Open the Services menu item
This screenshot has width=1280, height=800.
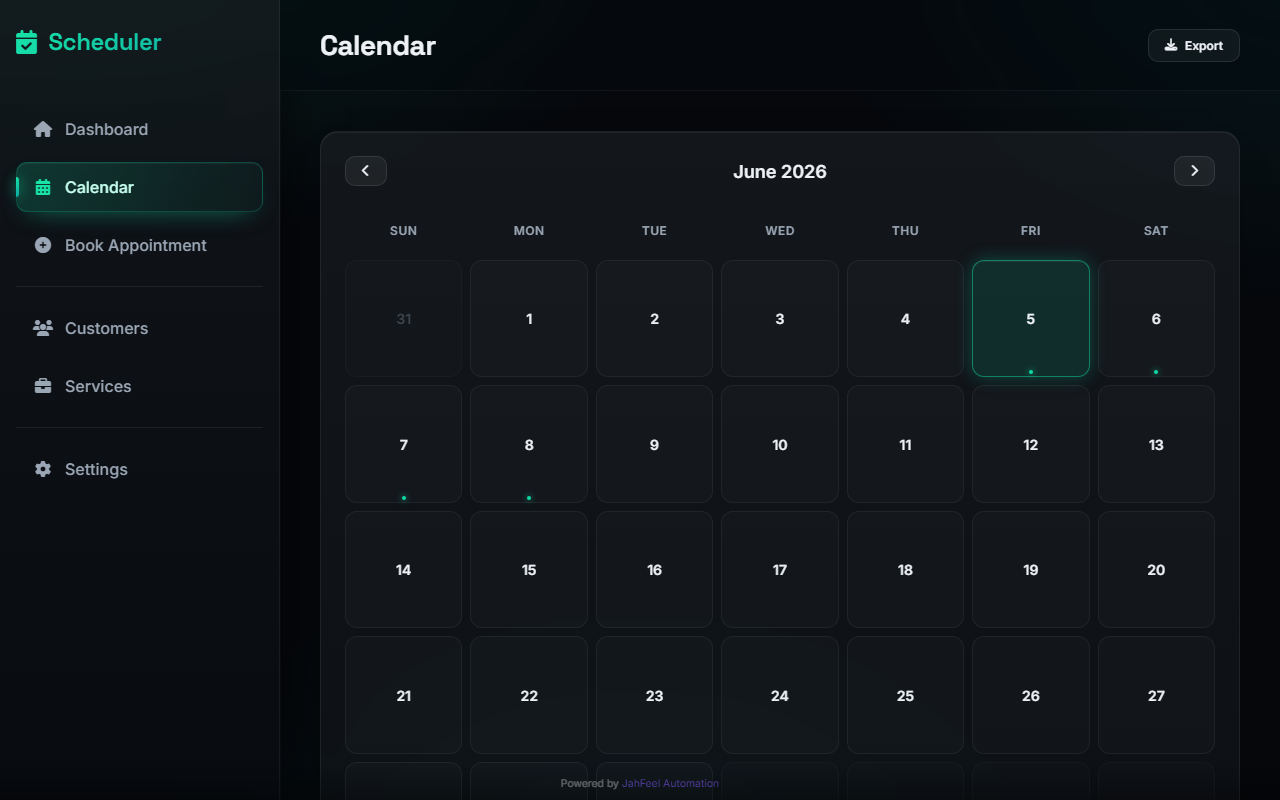139,386
